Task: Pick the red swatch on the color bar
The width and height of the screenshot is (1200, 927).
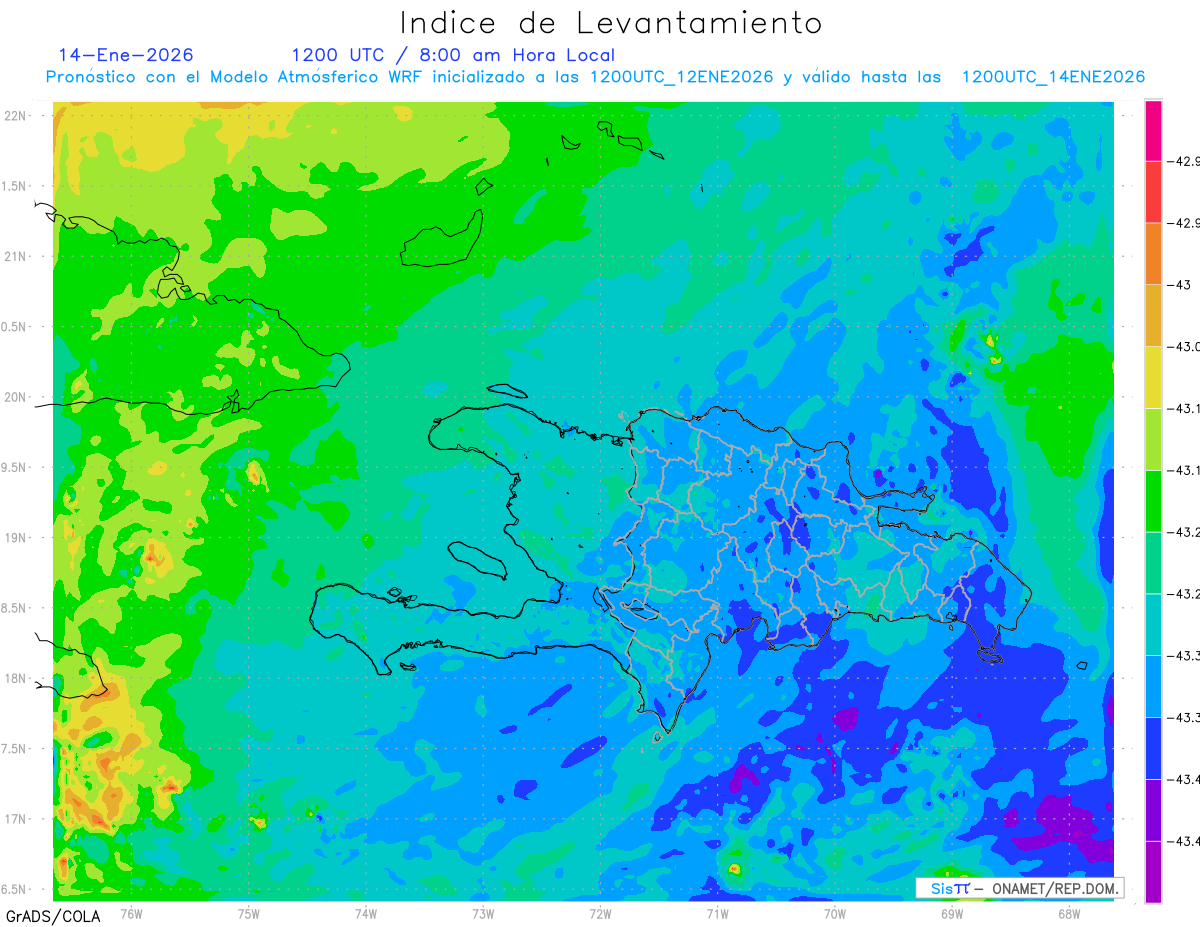Action: (1153, 192)
